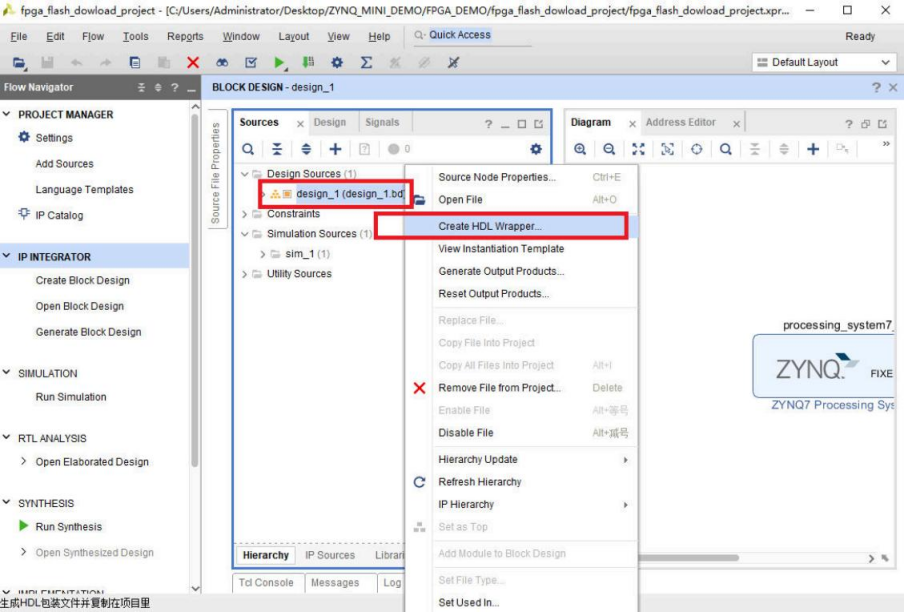Open Sources panel settings gear
The image size is (904, 612).
tap(536, 149)
